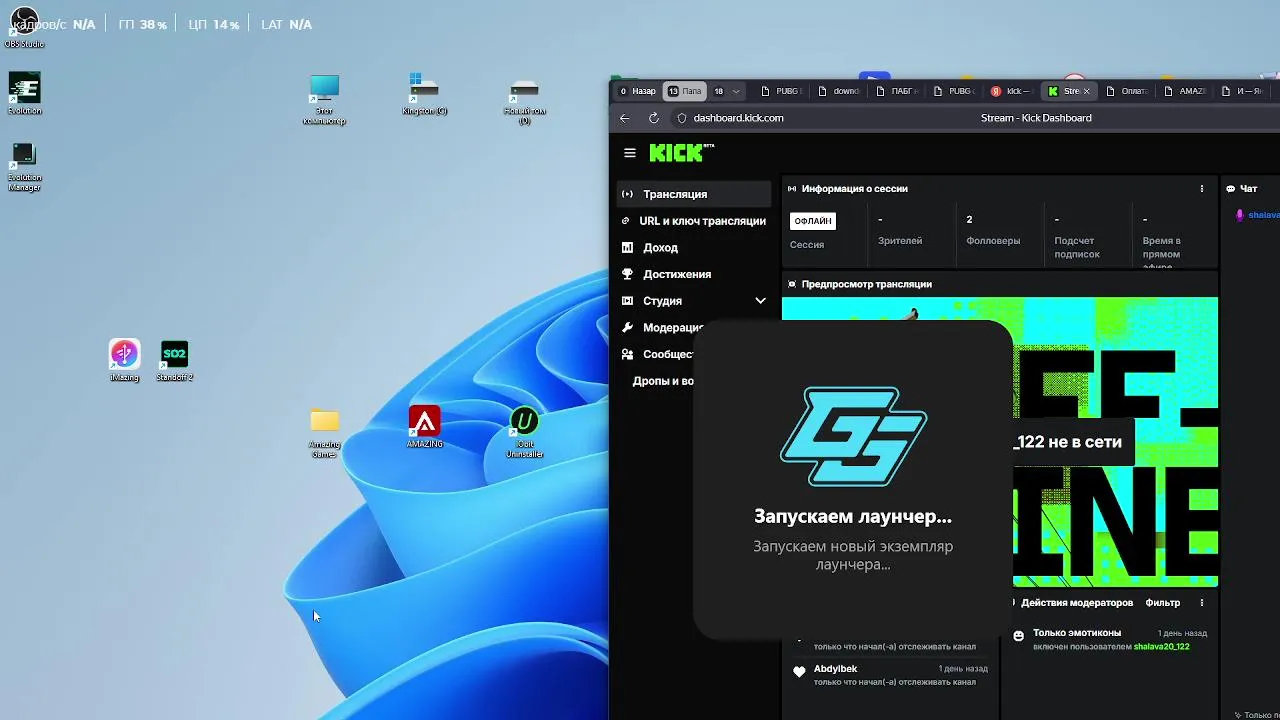Open the Дропы sidebar item
1280x720 pixels.
click(662, 381)
